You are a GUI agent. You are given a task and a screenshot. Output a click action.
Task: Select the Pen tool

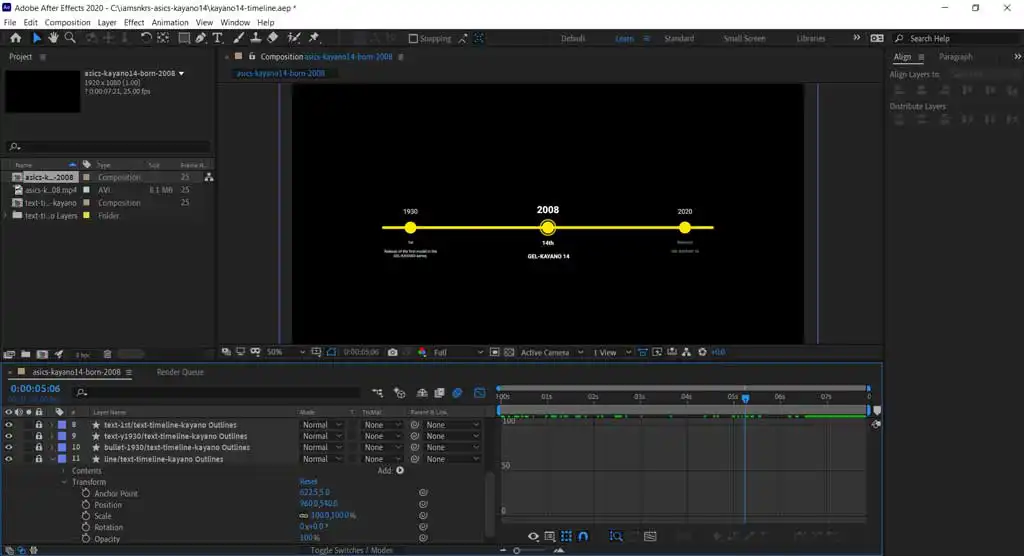200,38
